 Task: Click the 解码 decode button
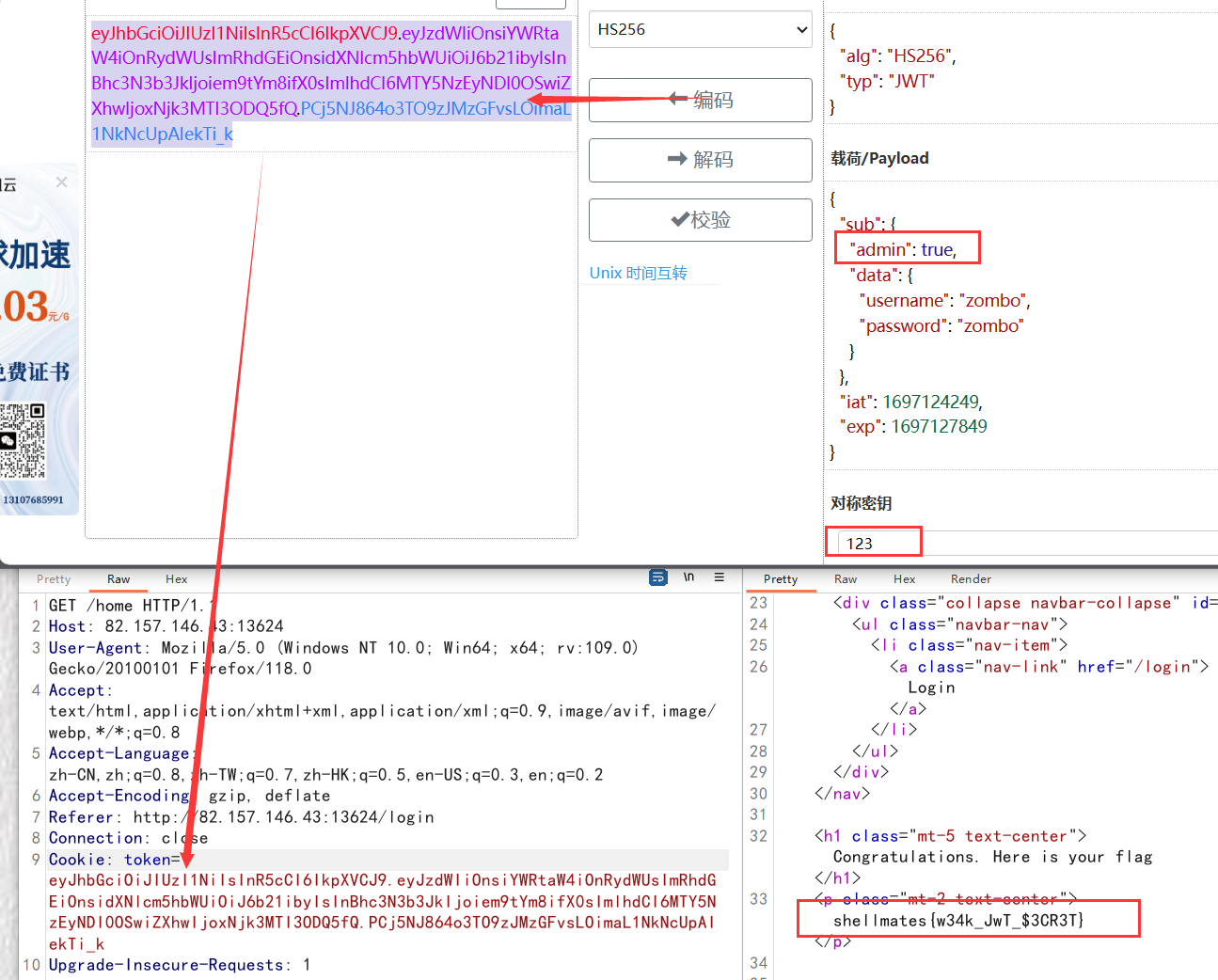pyautogui.click(x=701, y=160)
